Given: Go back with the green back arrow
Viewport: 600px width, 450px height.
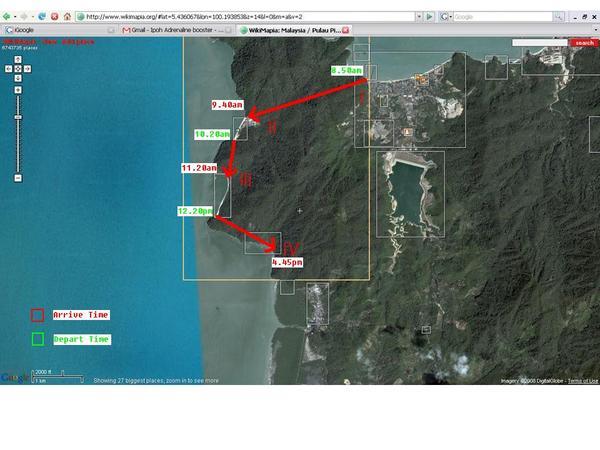Looking at the screenshot, I should pos(7,16).
